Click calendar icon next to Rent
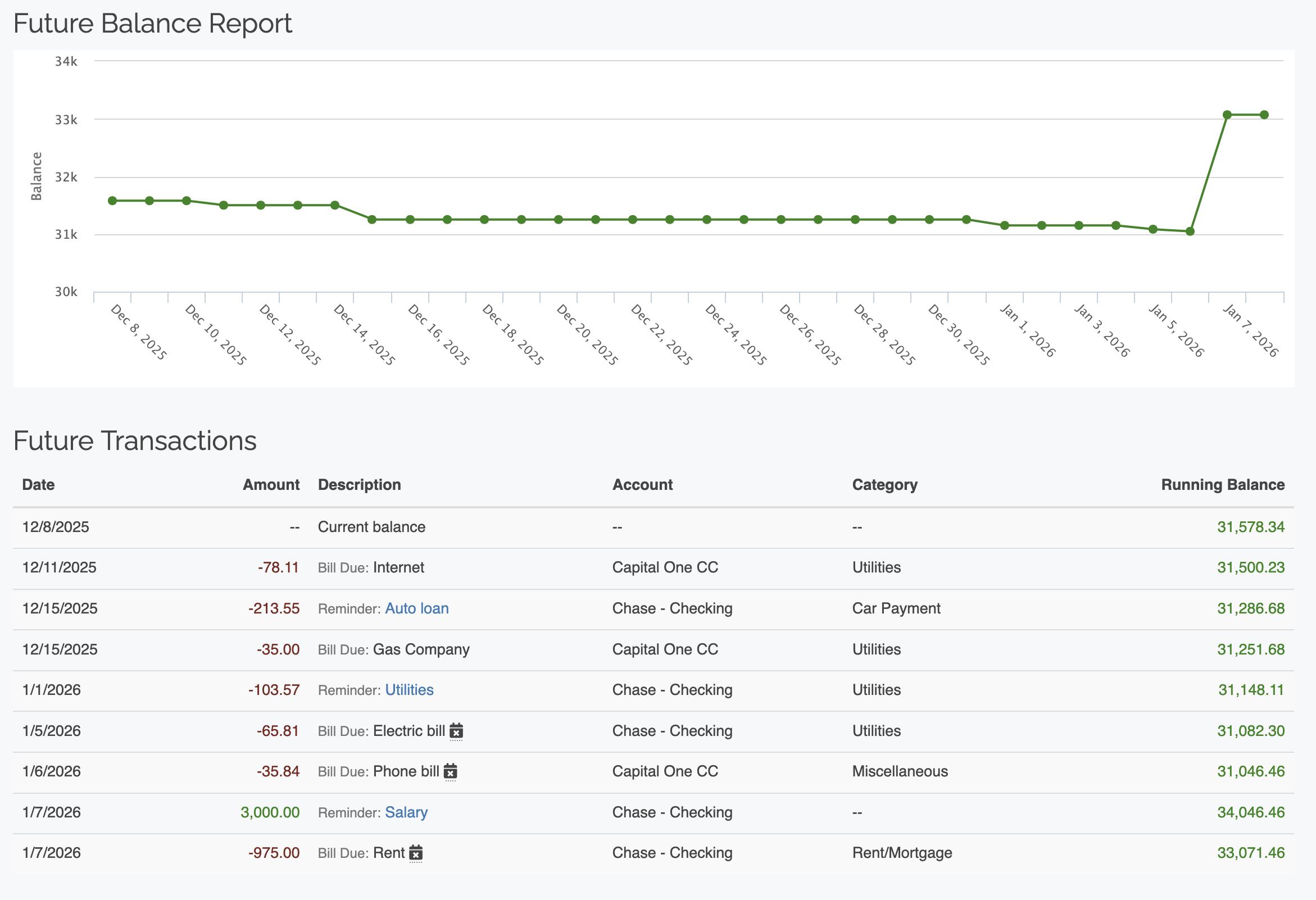 [x=416, y=853]
